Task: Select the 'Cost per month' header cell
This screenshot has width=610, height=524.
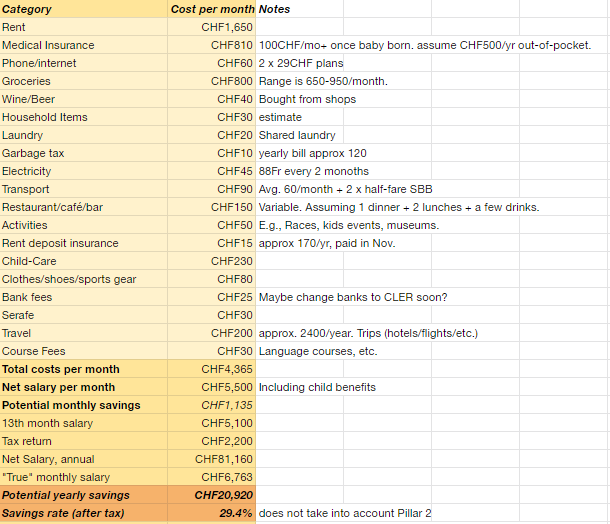Action: (212, 9)
